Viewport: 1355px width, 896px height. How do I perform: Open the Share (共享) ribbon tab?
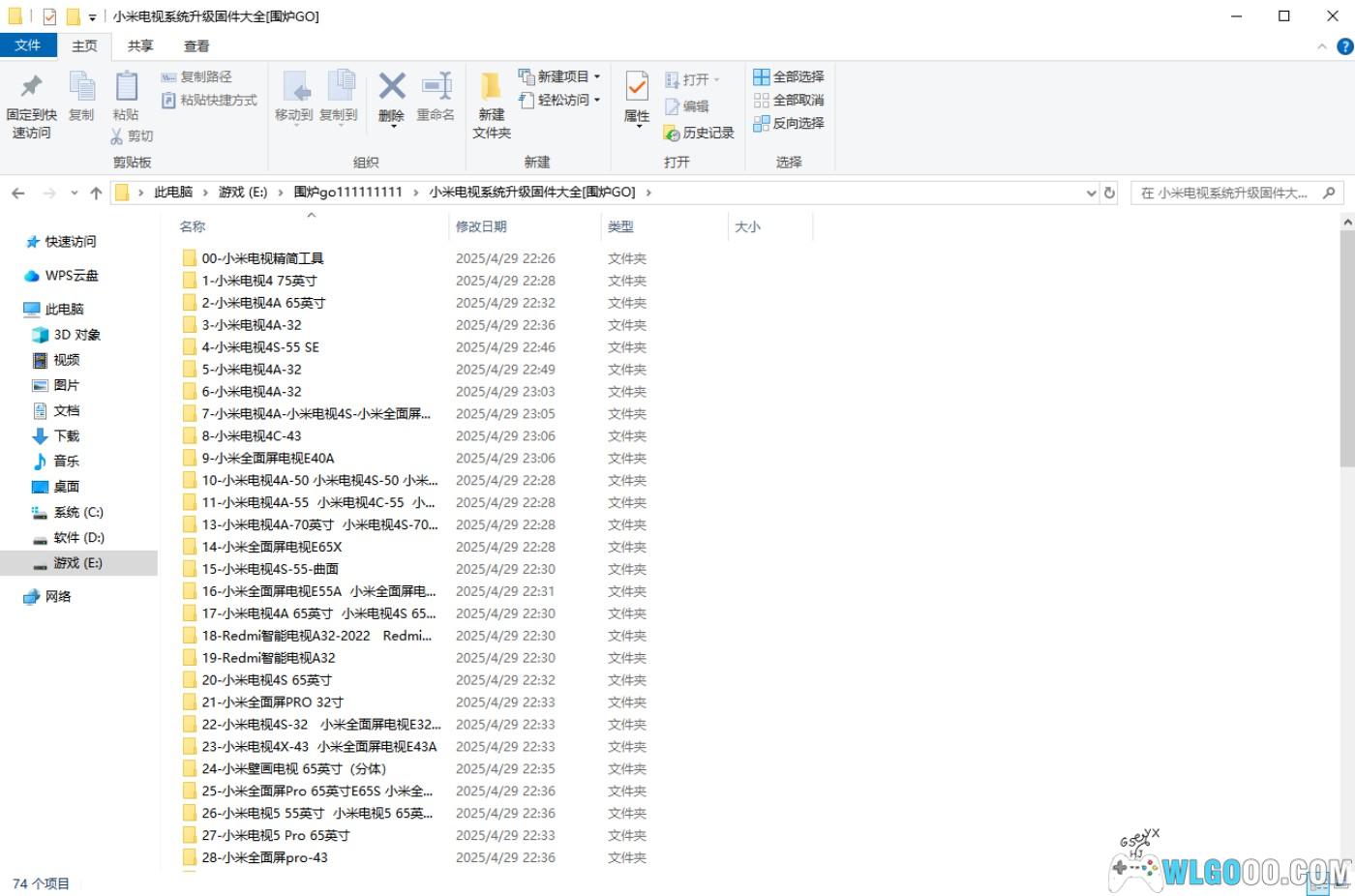click(x=140, y=45)
